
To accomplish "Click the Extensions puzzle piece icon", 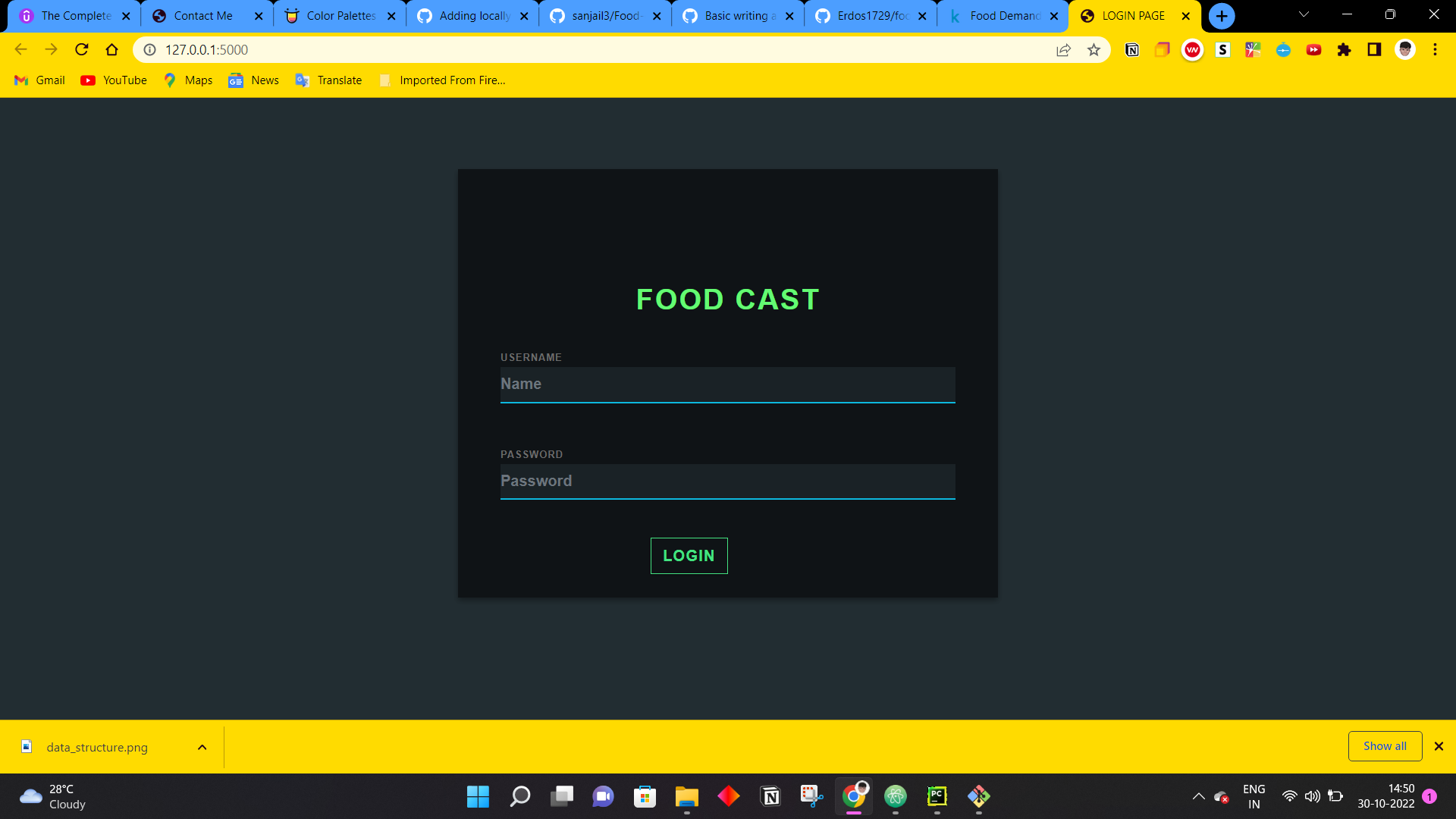I will pos(1344,50).
